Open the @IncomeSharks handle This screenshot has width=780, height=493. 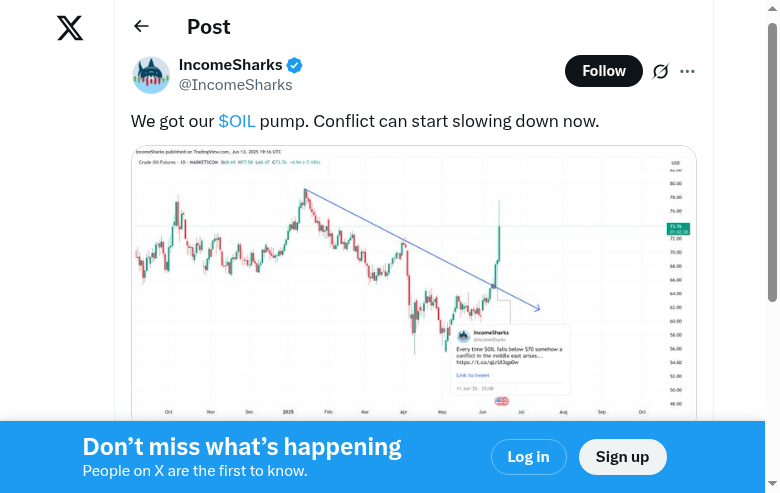point(235,85)
